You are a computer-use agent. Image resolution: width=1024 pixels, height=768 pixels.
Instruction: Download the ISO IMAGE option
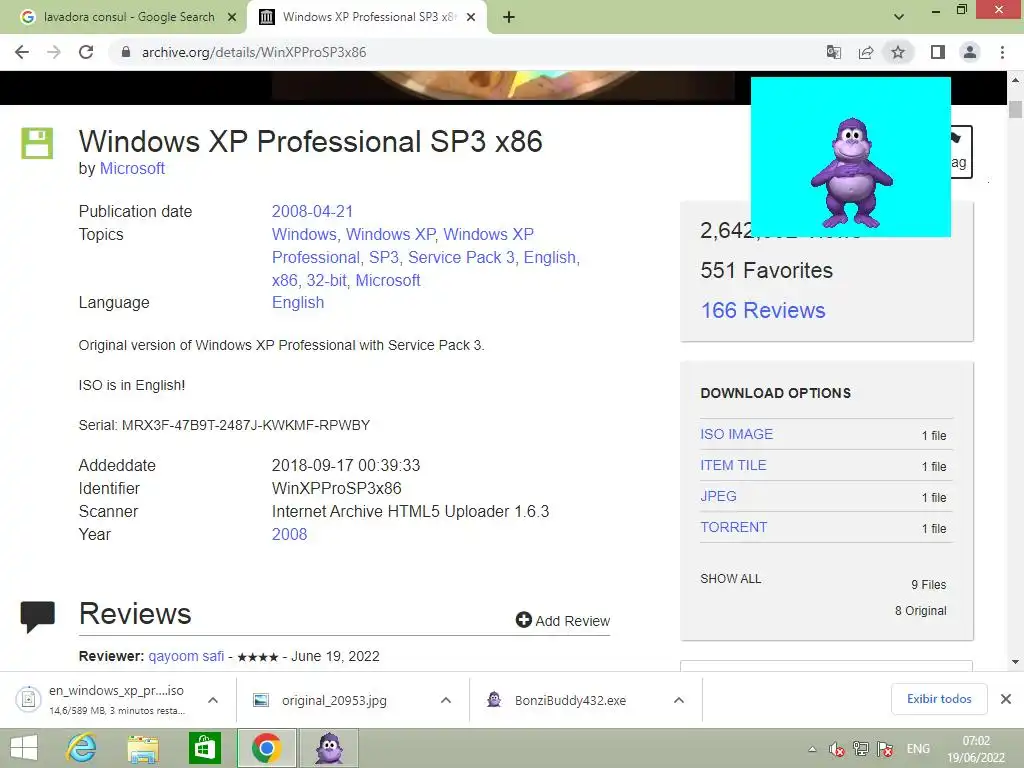point(737,434)
